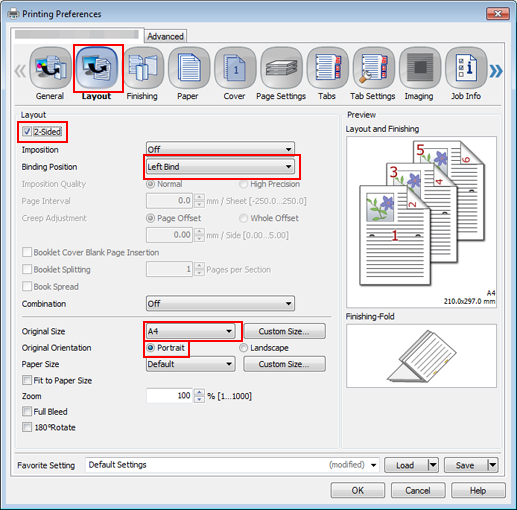The width and height of the screenshot is (517, 510).
Task: Click Custom Size next to Original Size
Action: point(284,331)
